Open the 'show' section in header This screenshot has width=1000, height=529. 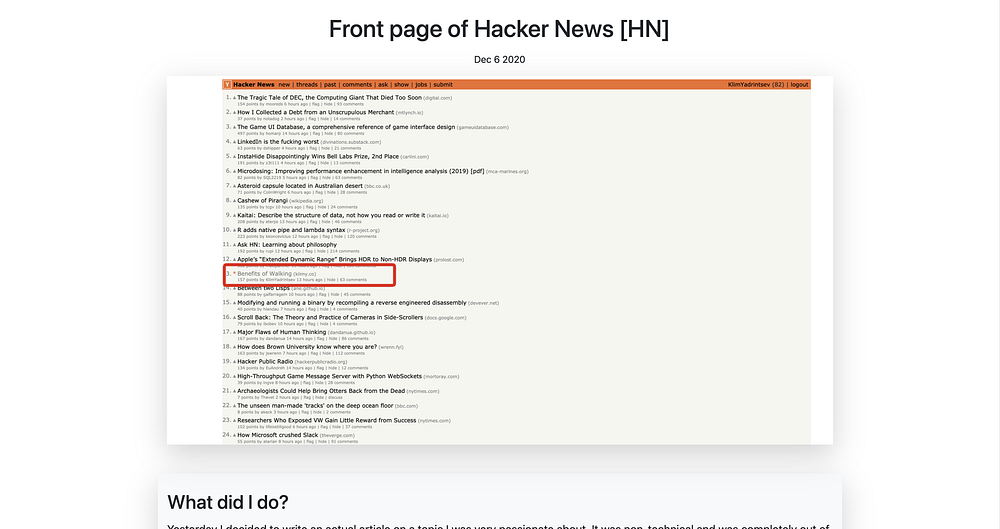(x=402, y=84)
